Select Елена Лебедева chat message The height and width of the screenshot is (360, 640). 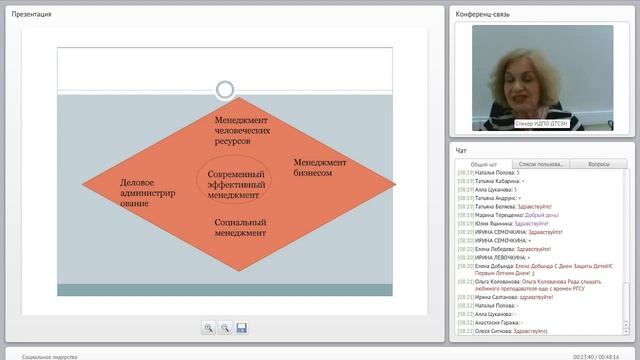[x=504, y=249]
